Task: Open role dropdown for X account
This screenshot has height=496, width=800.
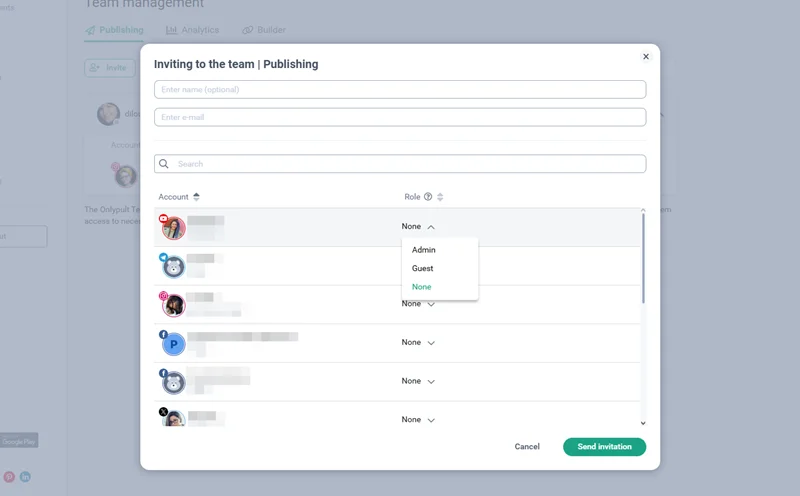Action: pyautogui.click(x=419, y=420)
